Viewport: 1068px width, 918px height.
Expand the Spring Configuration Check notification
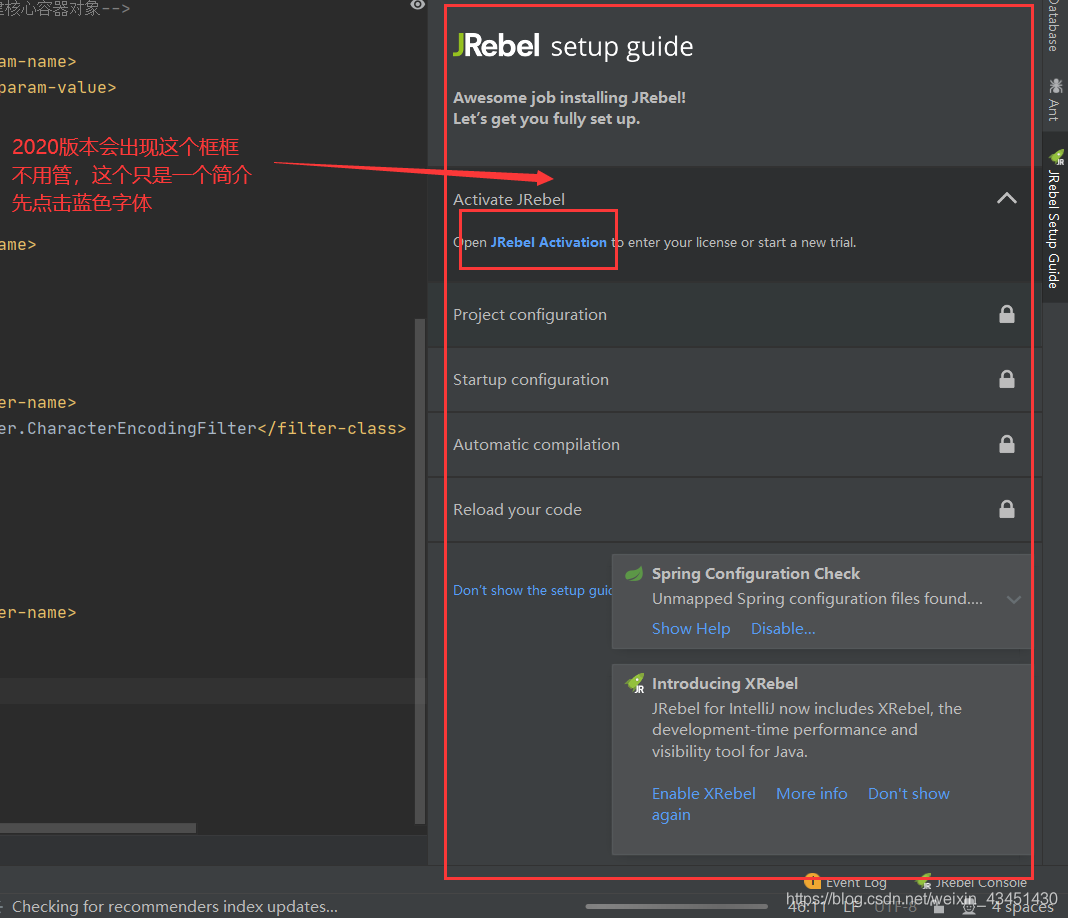pyautogui.click(x=1013, y=600)
